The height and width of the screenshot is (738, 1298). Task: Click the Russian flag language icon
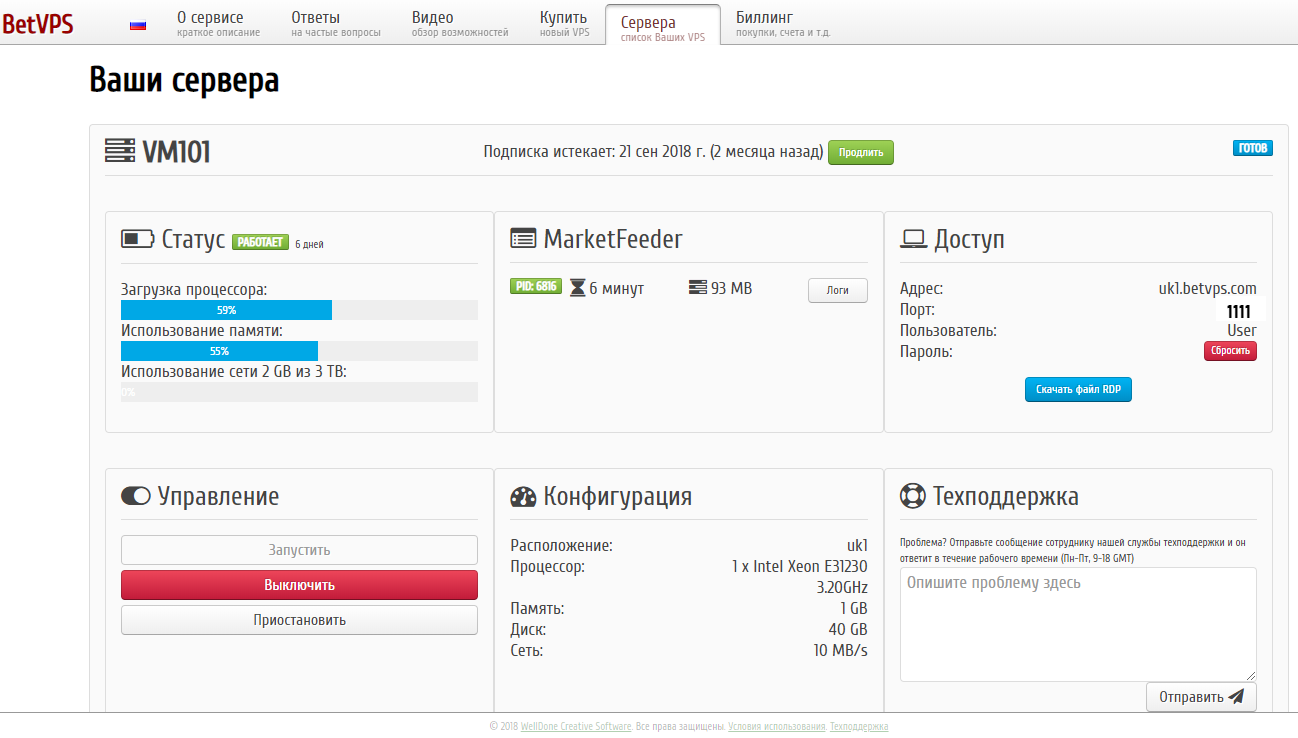[138, 25]
